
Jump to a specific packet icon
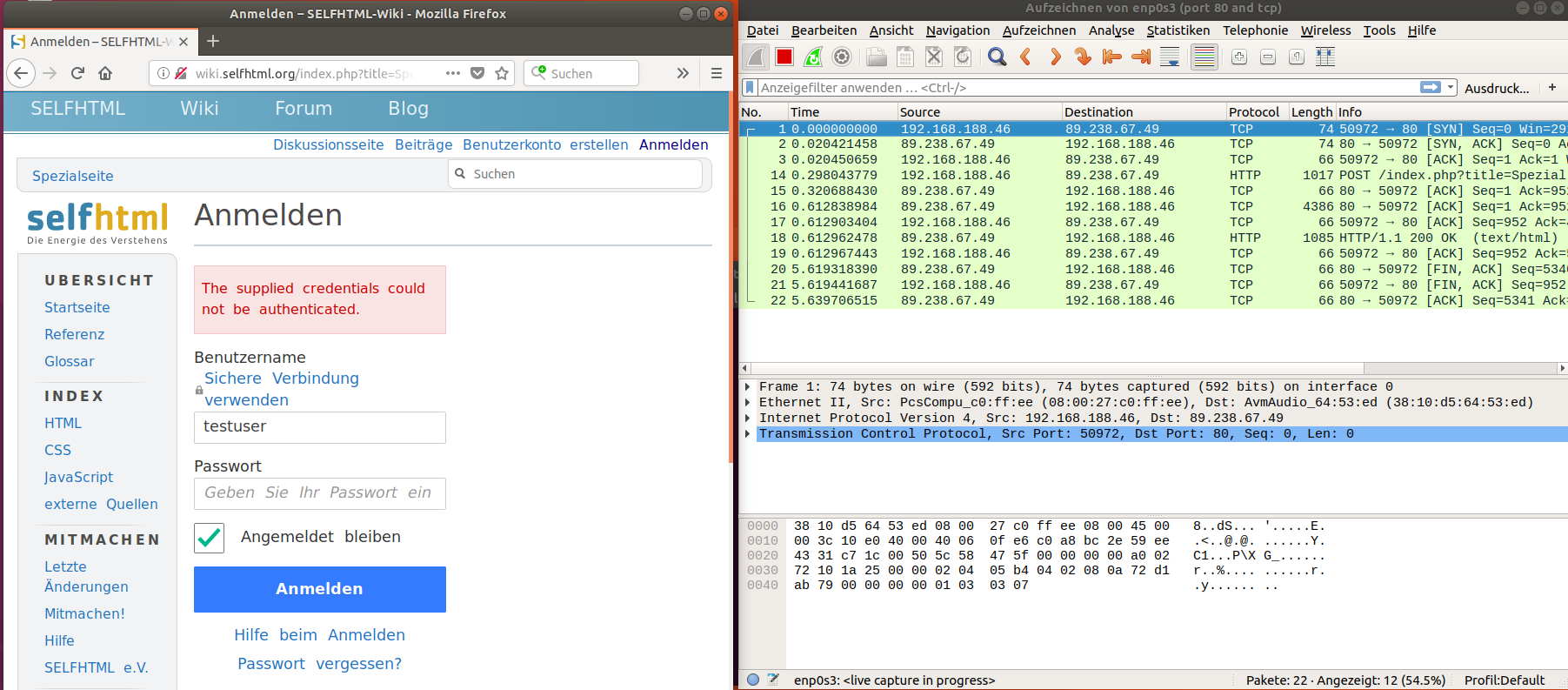(1084, 57)
